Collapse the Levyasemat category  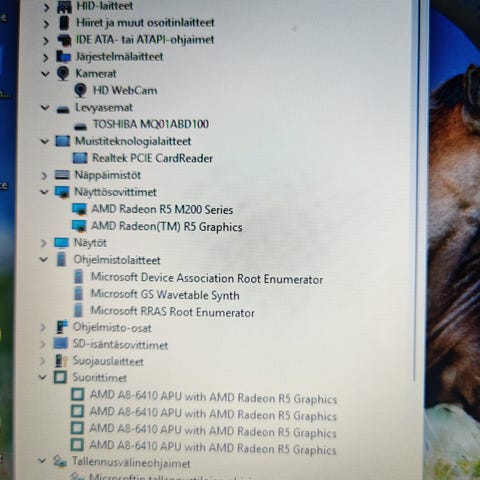click(x=45, y=108)
